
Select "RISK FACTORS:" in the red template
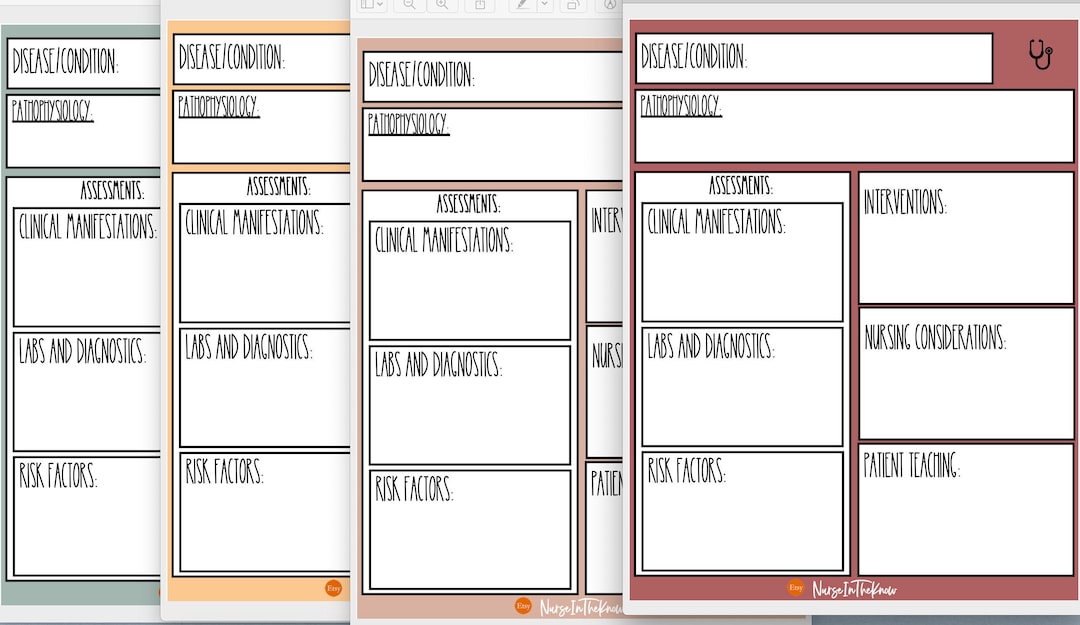(686, 471)
